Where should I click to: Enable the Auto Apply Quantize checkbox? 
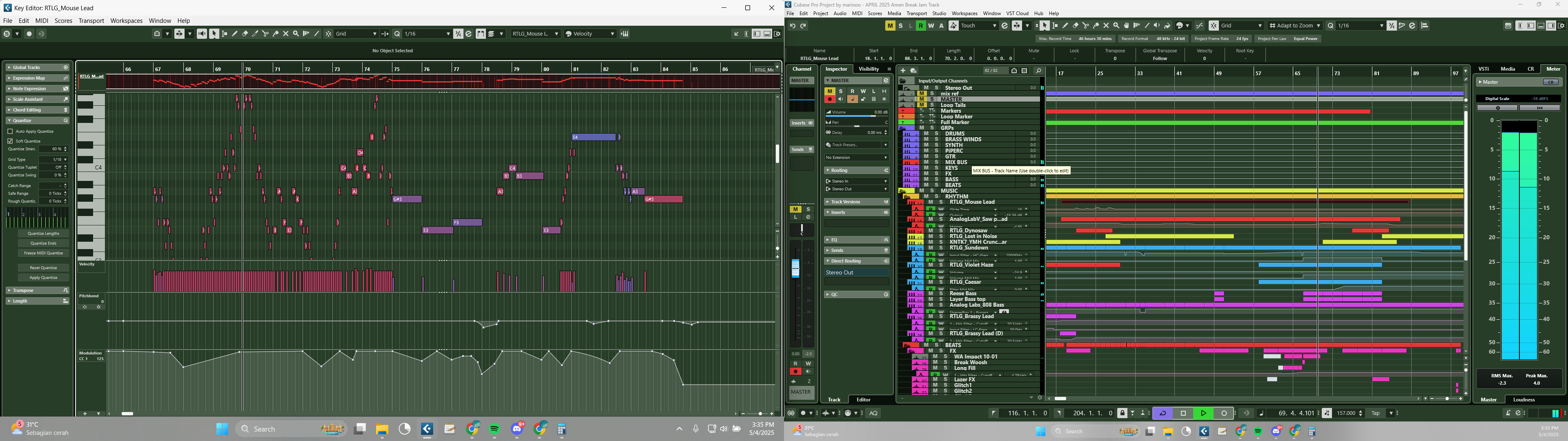point(10,131)
